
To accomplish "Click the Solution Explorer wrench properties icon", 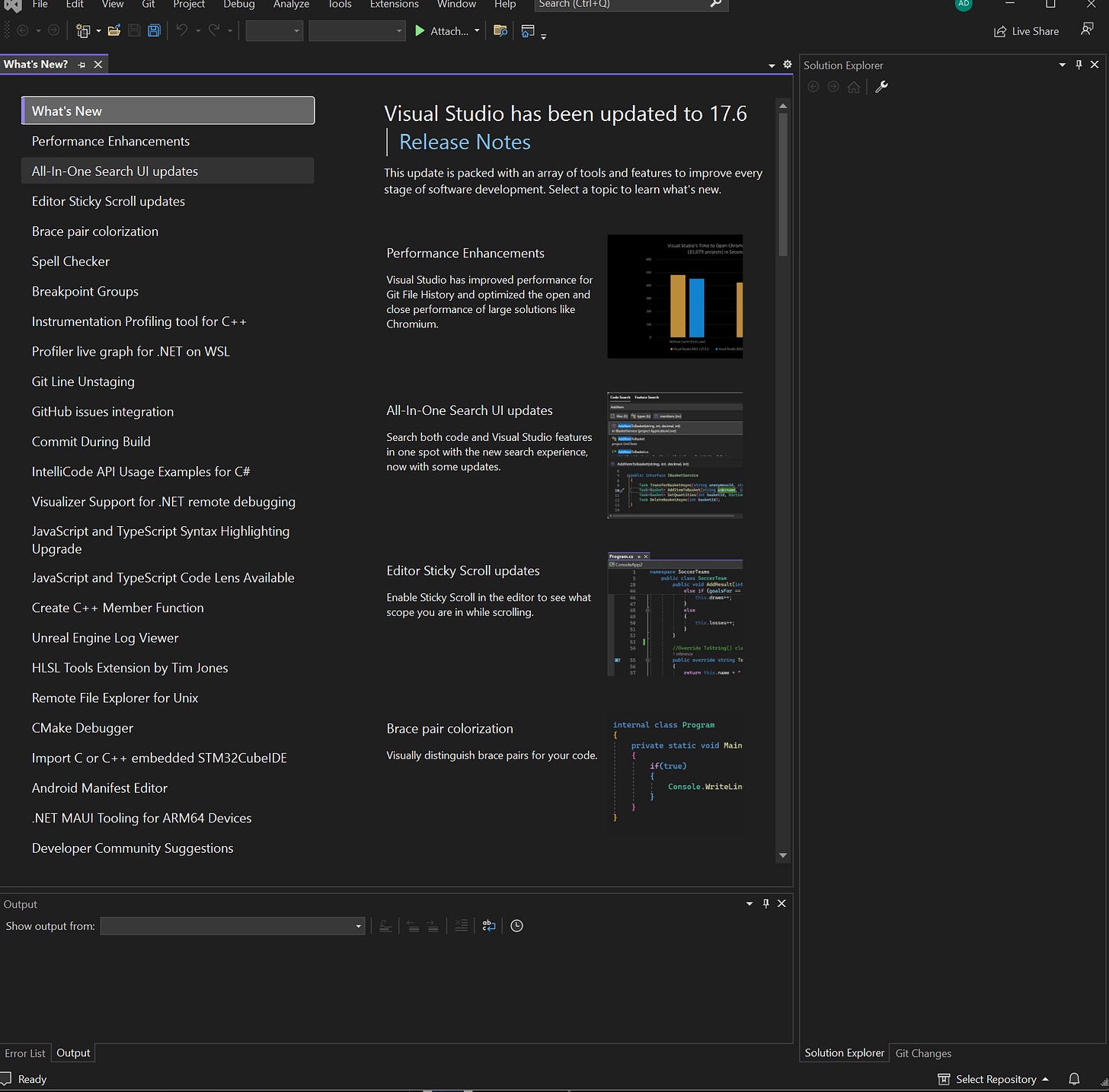I will tap(881, 87).
